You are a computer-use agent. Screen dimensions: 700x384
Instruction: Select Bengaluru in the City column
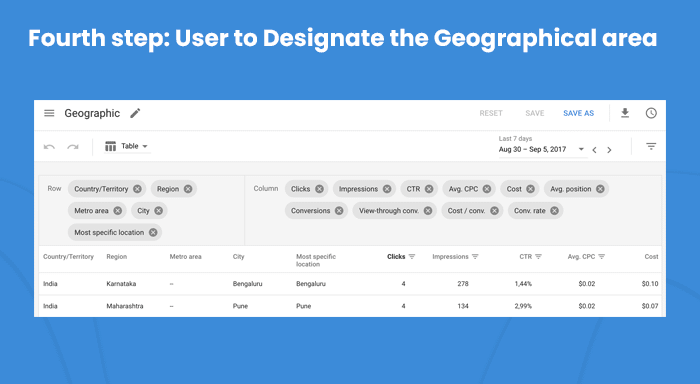(247, 284)
